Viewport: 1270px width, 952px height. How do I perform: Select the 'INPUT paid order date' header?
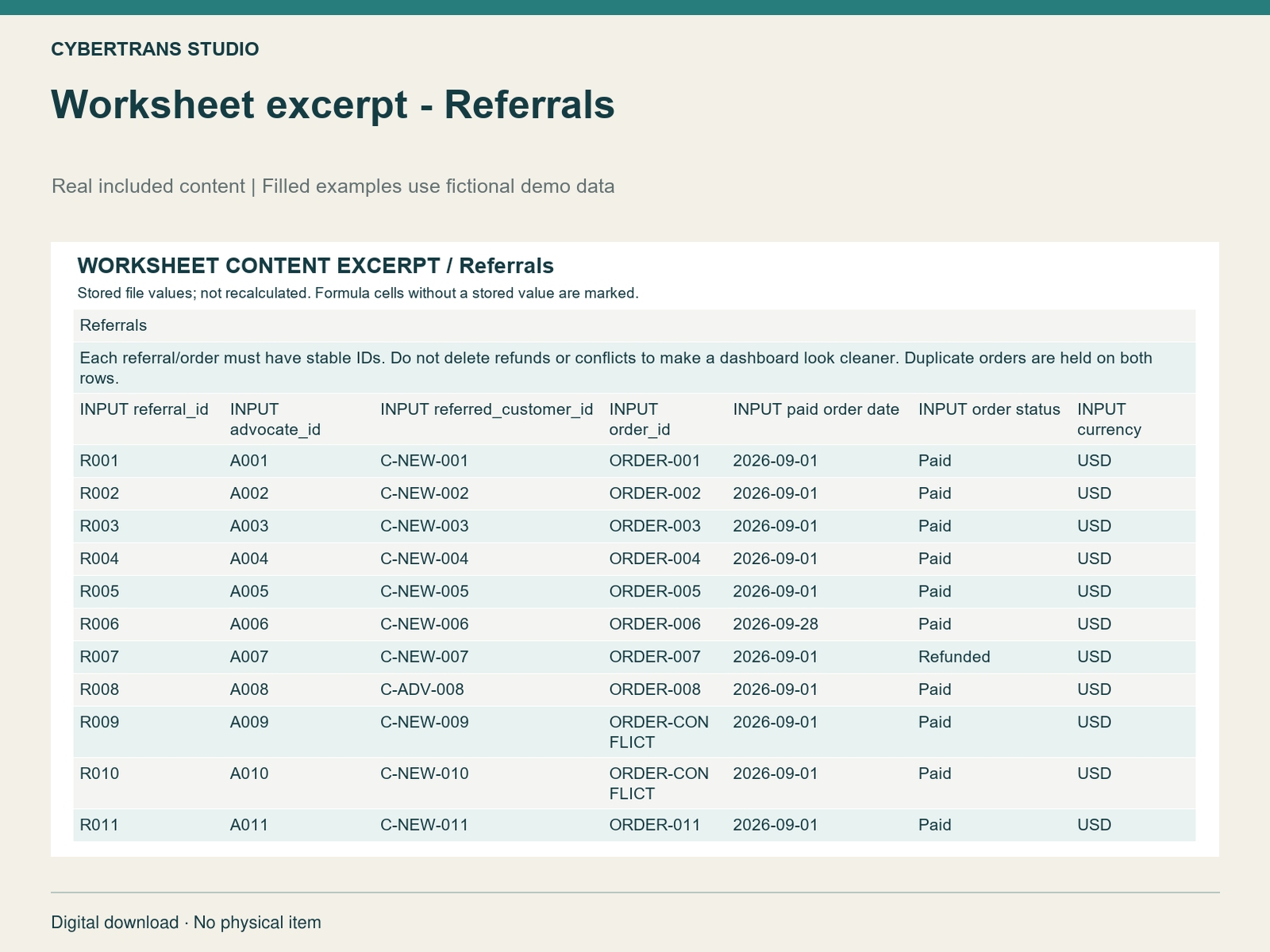click(x=816, y=409)
